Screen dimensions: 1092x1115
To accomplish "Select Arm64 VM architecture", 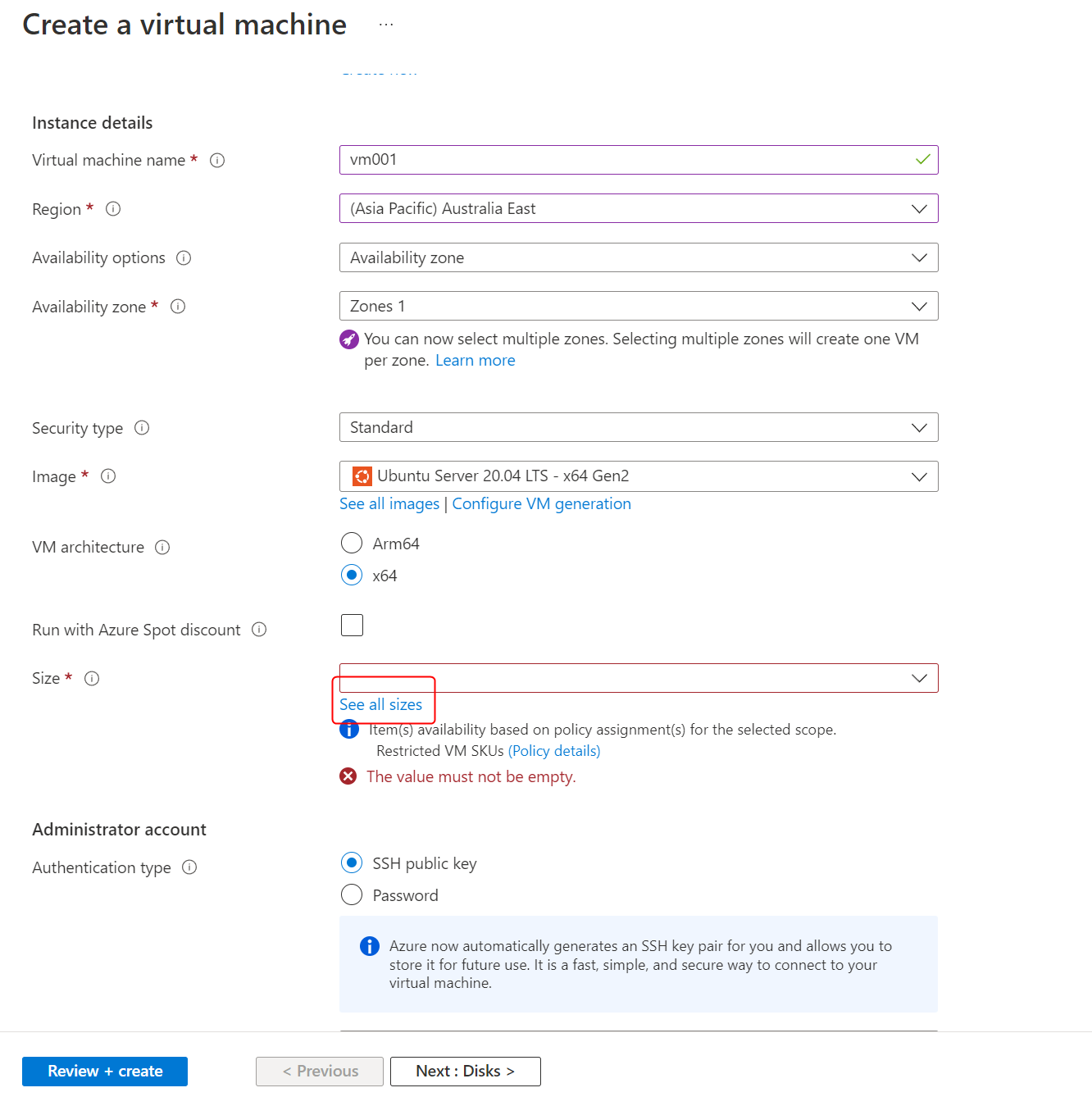I will click(x=352, y=544).
